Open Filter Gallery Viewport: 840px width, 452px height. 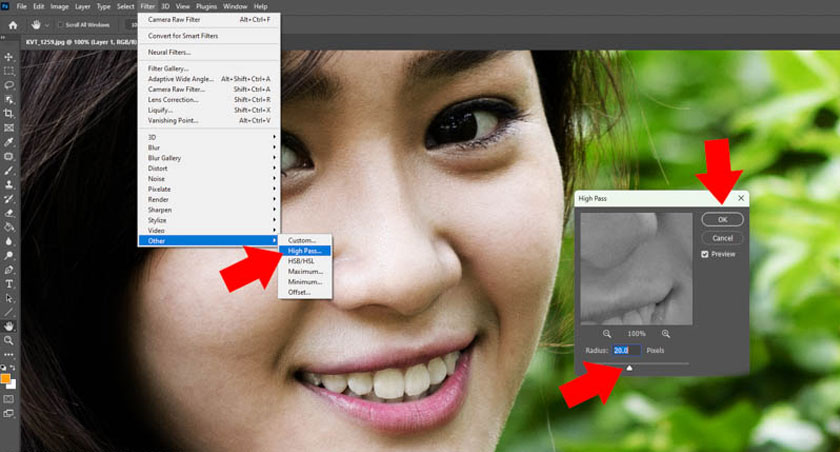[x=208, y=69]
